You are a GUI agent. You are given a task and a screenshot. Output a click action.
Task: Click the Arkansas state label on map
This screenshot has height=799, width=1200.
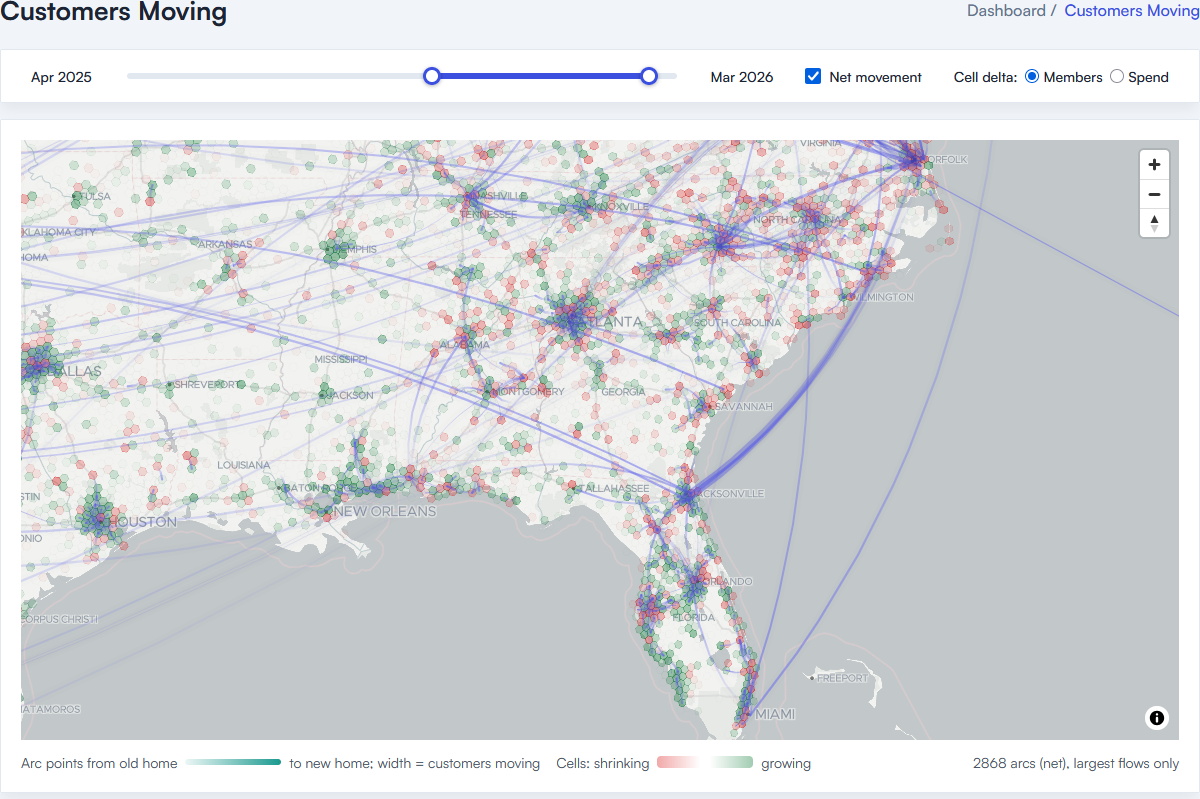224,244
